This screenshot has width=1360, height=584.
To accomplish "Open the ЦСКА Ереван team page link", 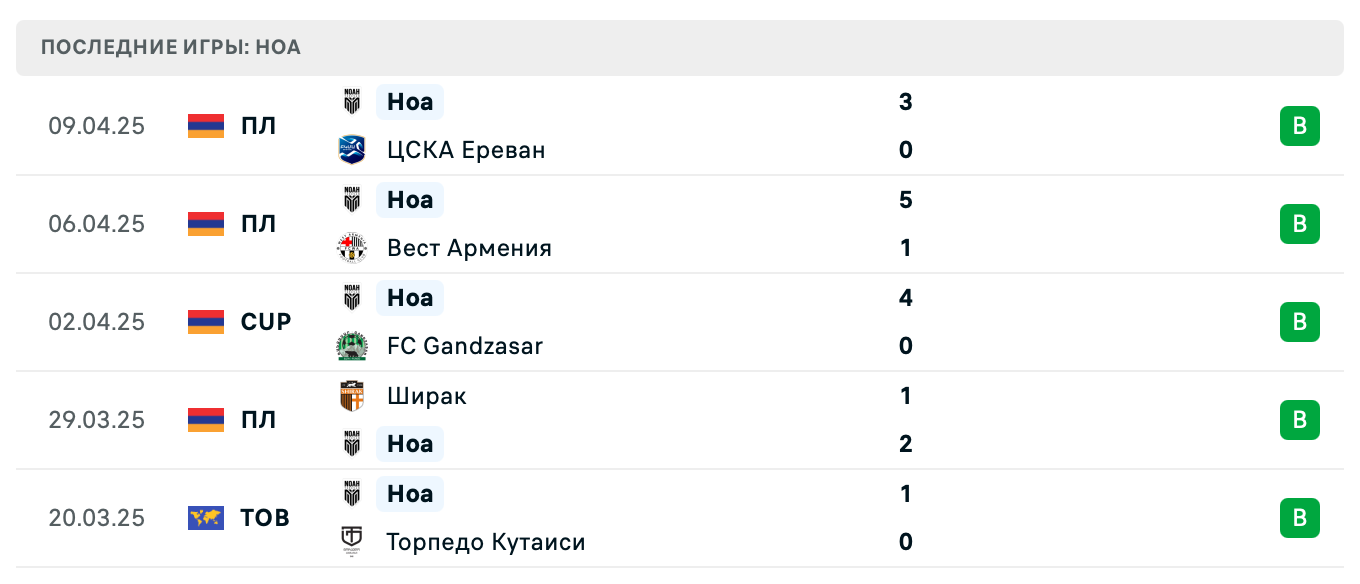I will pyautogui.click(x=466, y=149).
